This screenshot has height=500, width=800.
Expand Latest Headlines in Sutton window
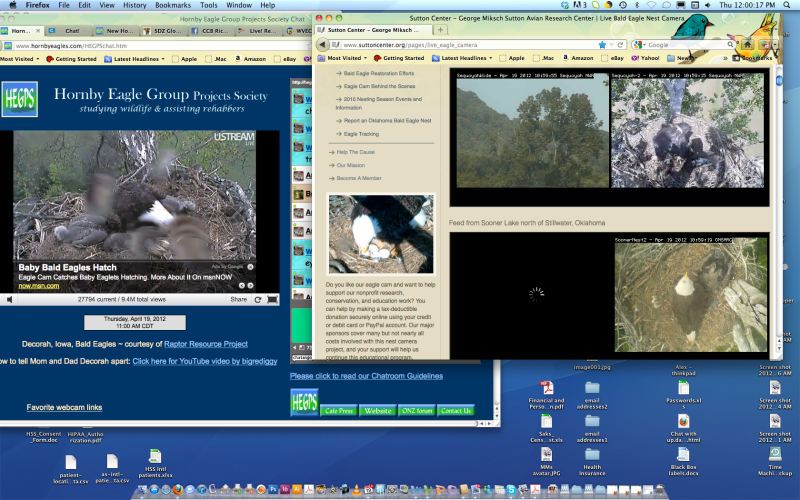462,58
